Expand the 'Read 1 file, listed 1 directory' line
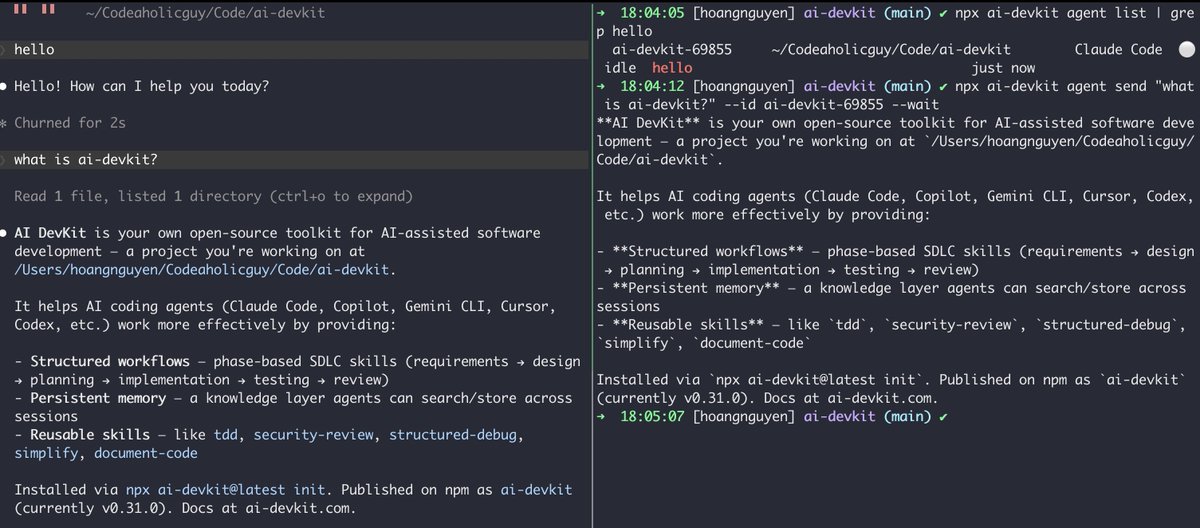Screen dimensions: 1200x528 [213, 196]
